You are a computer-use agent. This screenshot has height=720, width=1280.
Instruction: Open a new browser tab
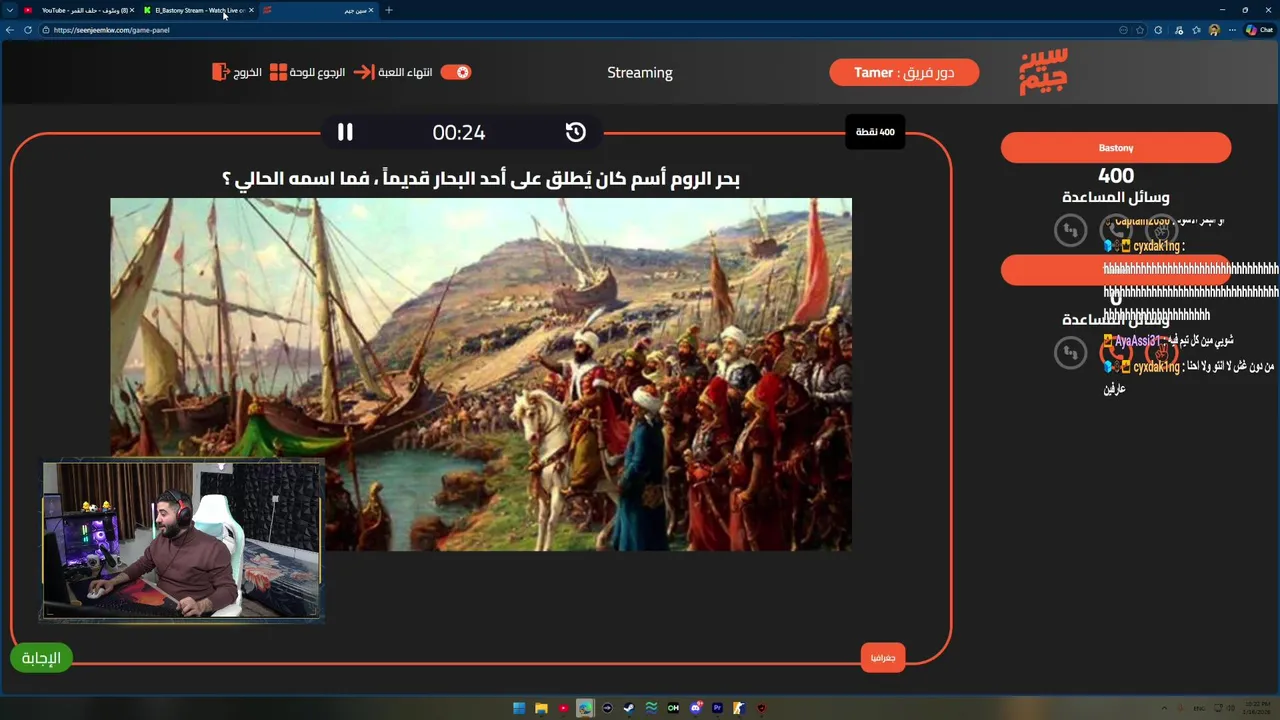[389, 10]
